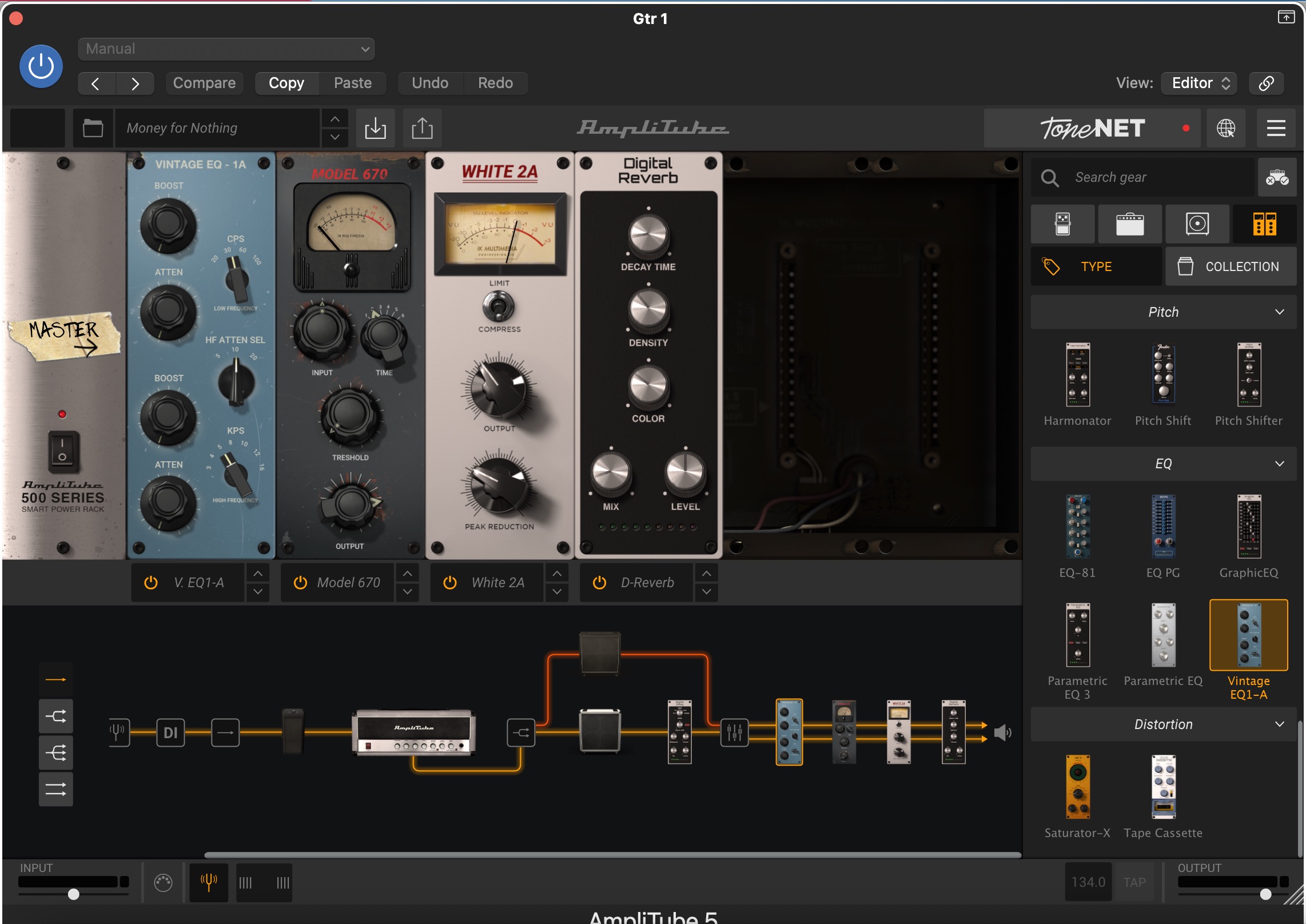Select the parallel chains routing icon

[x=55, y=789]
